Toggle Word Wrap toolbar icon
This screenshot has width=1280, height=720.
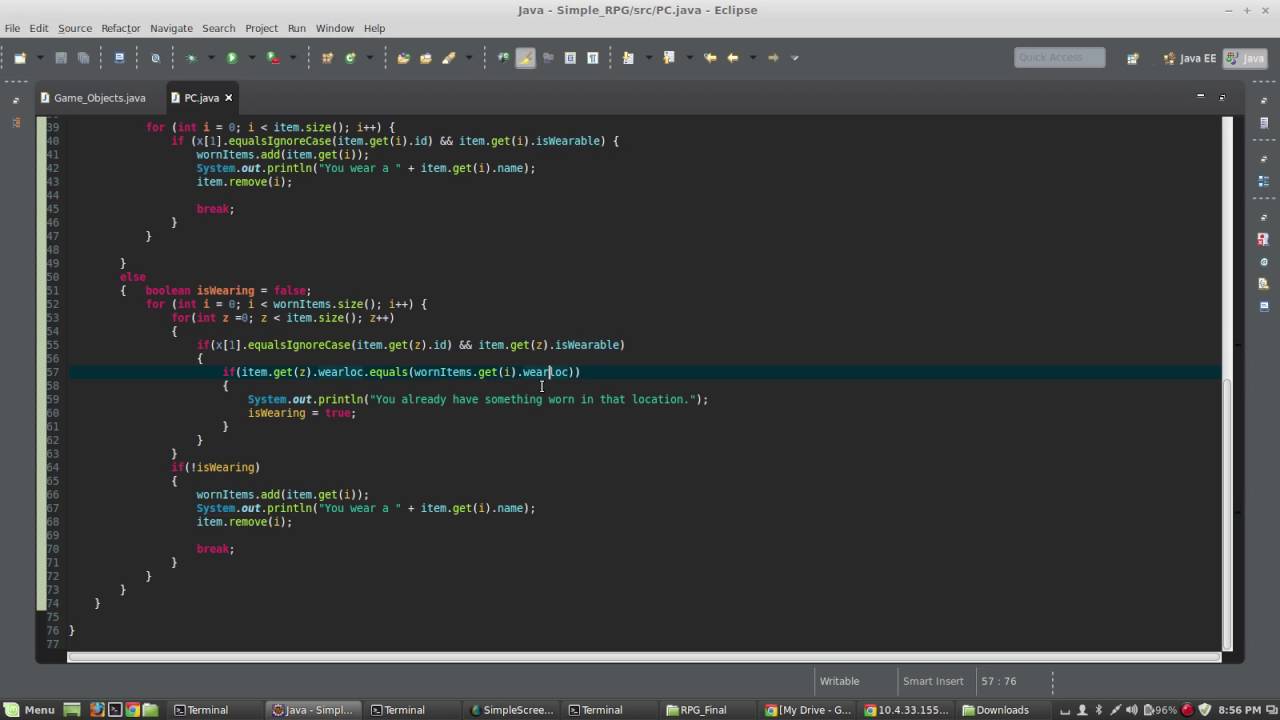[x=548, y=58]
